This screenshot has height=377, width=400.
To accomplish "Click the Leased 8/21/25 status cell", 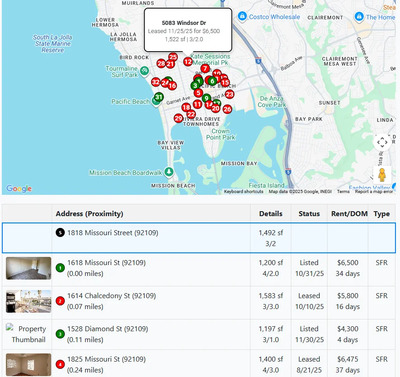I will 309,364.
